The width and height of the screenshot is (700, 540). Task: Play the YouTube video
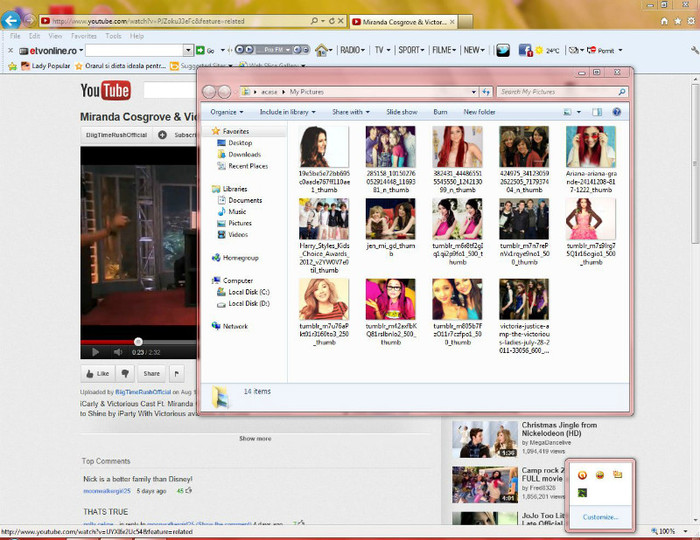[95, 352]
